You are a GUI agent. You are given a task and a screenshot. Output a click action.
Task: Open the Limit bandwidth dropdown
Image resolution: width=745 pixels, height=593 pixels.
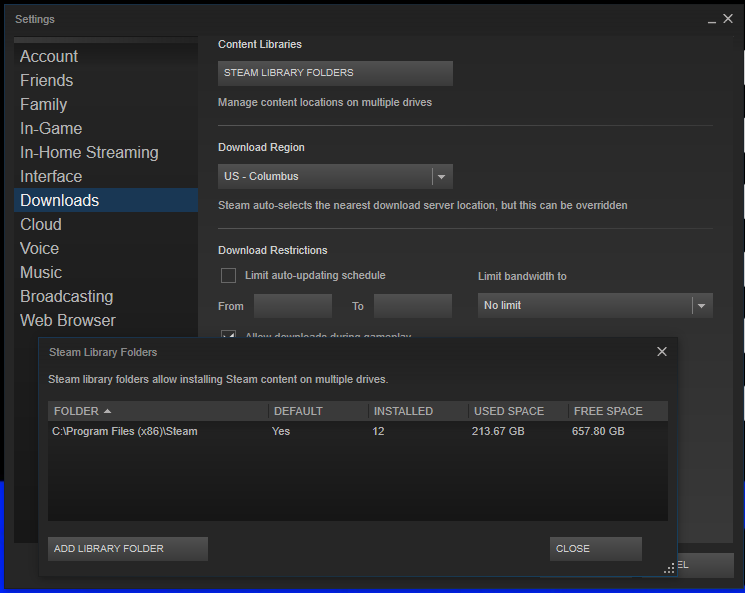click(x=595, y=306)
